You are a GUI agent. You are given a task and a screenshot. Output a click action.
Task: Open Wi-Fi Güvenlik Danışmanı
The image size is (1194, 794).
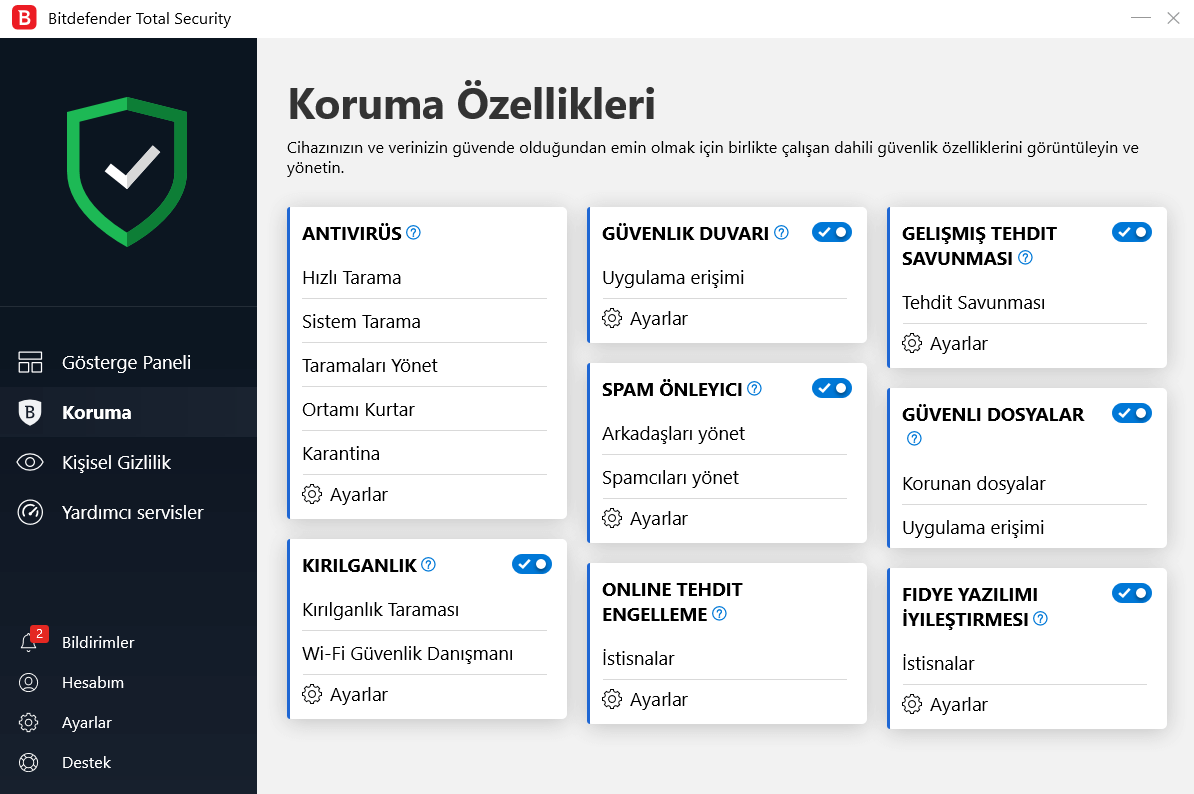[x=407, y=654]
